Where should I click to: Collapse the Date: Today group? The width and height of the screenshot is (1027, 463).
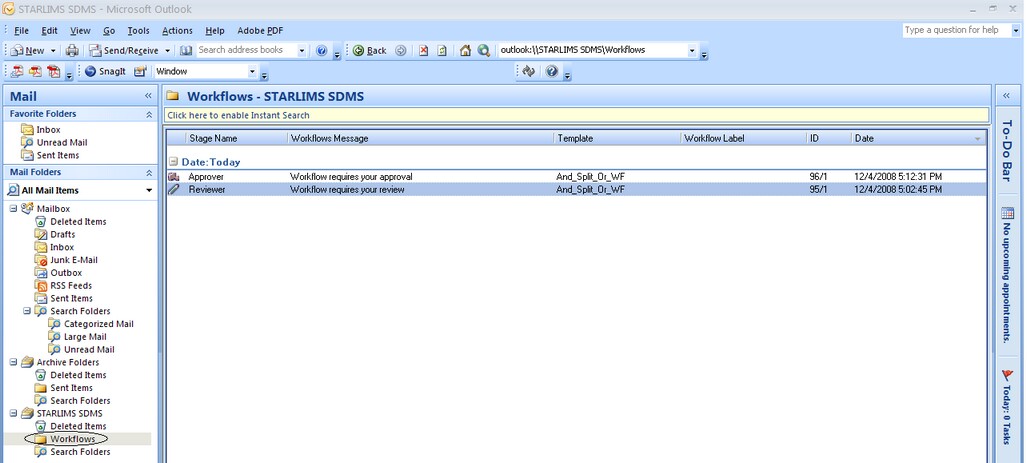(174, 161)
